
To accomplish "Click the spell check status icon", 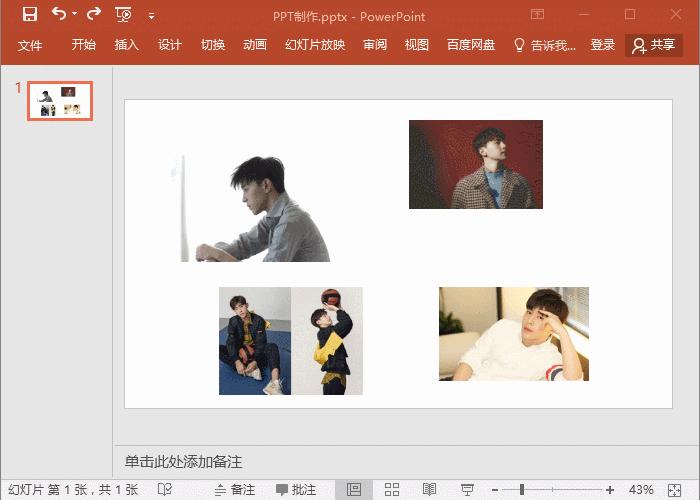I will [165, 490].
